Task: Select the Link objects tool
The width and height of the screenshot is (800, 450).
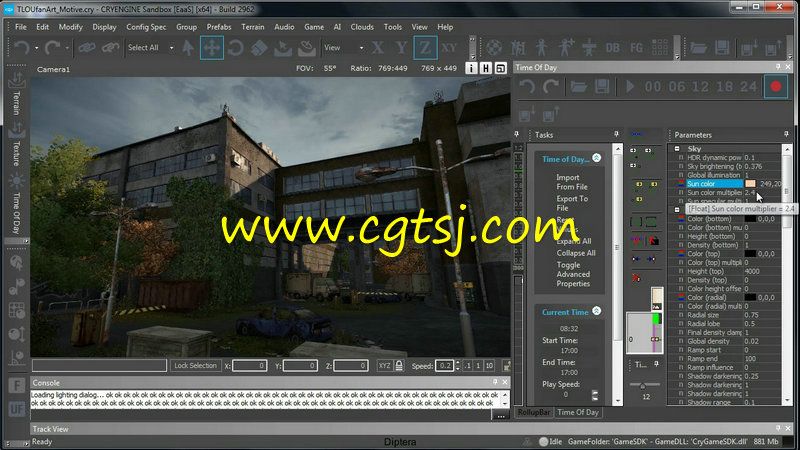Action: point(87,48)
